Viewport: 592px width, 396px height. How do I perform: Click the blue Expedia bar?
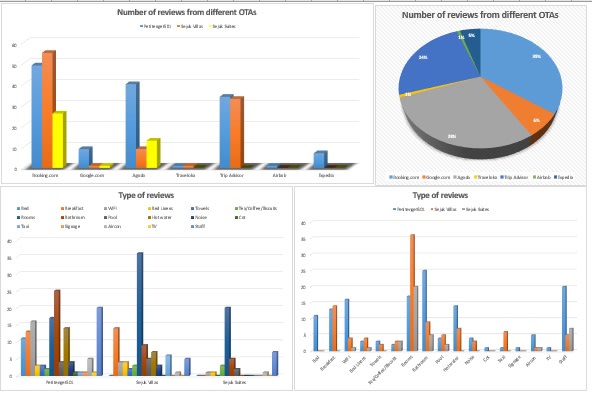[320, 160]
